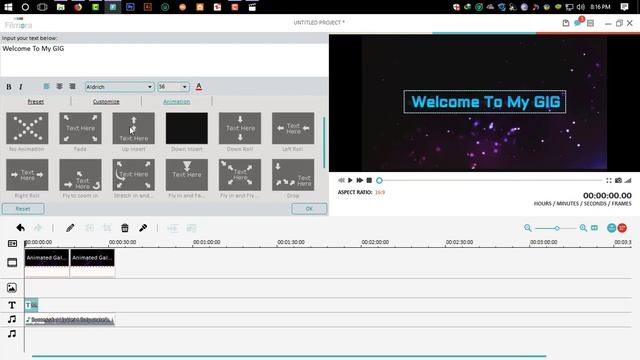The image size is (640, 360).
Task: Click the animation list scrollbar
Action: (x=324, y=143)
